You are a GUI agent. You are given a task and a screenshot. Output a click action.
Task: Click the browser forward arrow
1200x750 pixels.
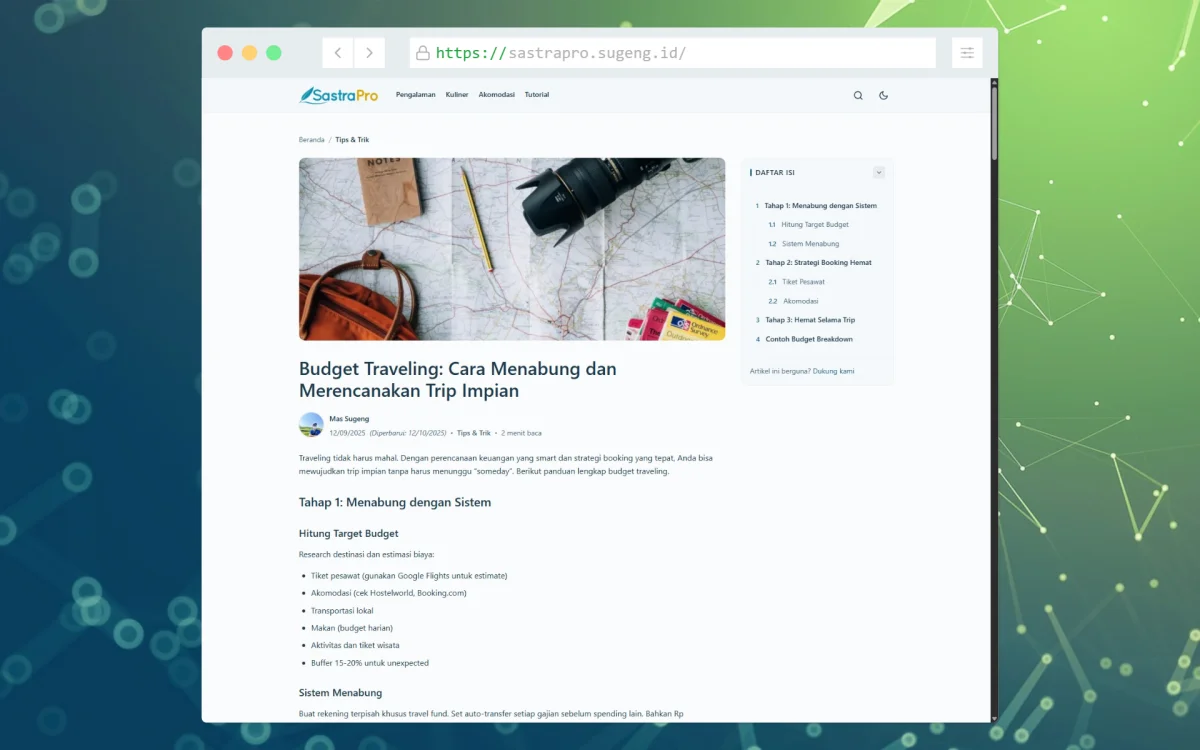pyautogui.click(x=369, y=52)
